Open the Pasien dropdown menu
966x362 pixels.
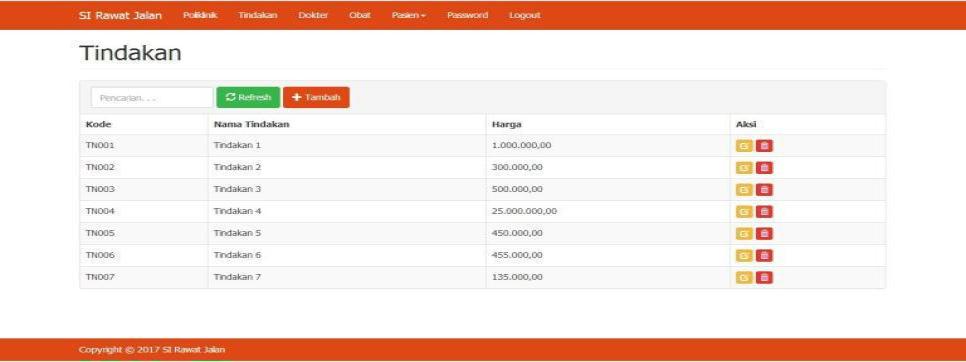[408, 15]
